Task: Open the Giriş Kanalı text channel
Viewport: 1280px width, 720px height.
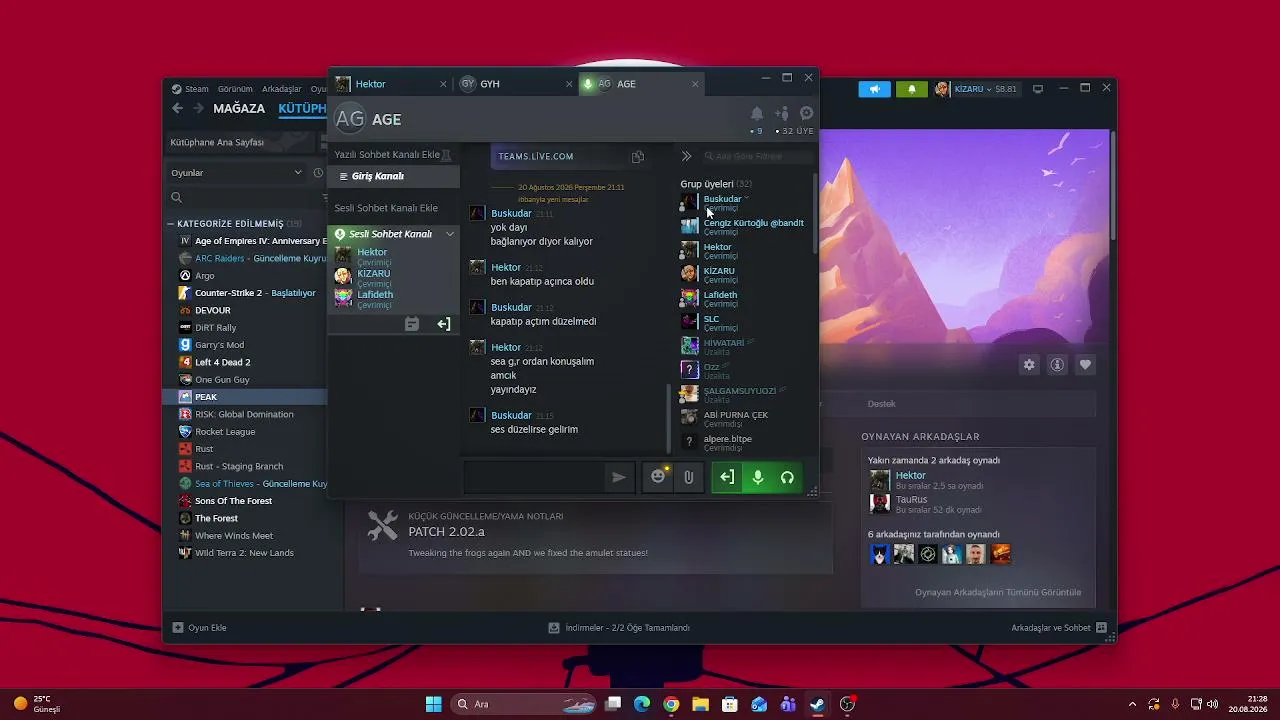Action: [394, 176]
